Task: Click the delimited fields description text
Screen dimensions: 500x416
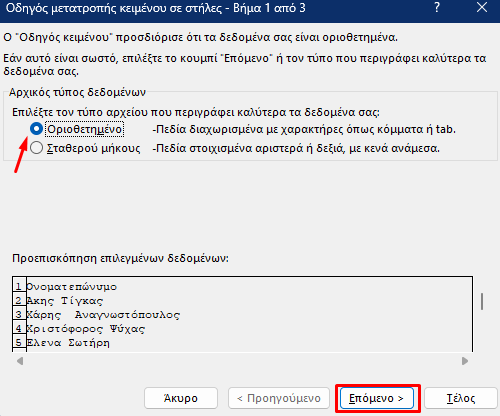Action: pos(304,129)
